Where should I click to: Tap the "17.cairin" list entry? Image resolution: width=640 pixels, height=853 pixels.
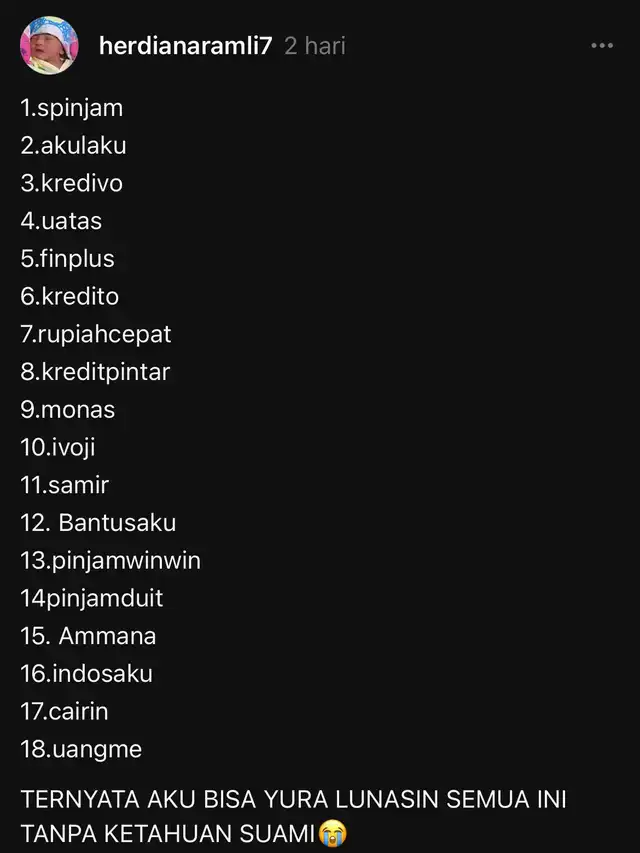[64, 712]
